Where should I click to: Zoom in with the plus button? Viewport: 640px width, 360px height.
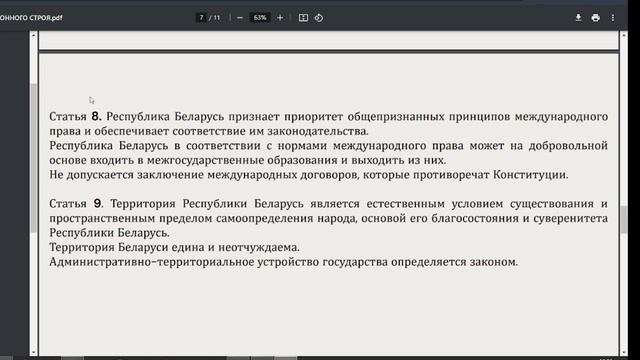280,18
